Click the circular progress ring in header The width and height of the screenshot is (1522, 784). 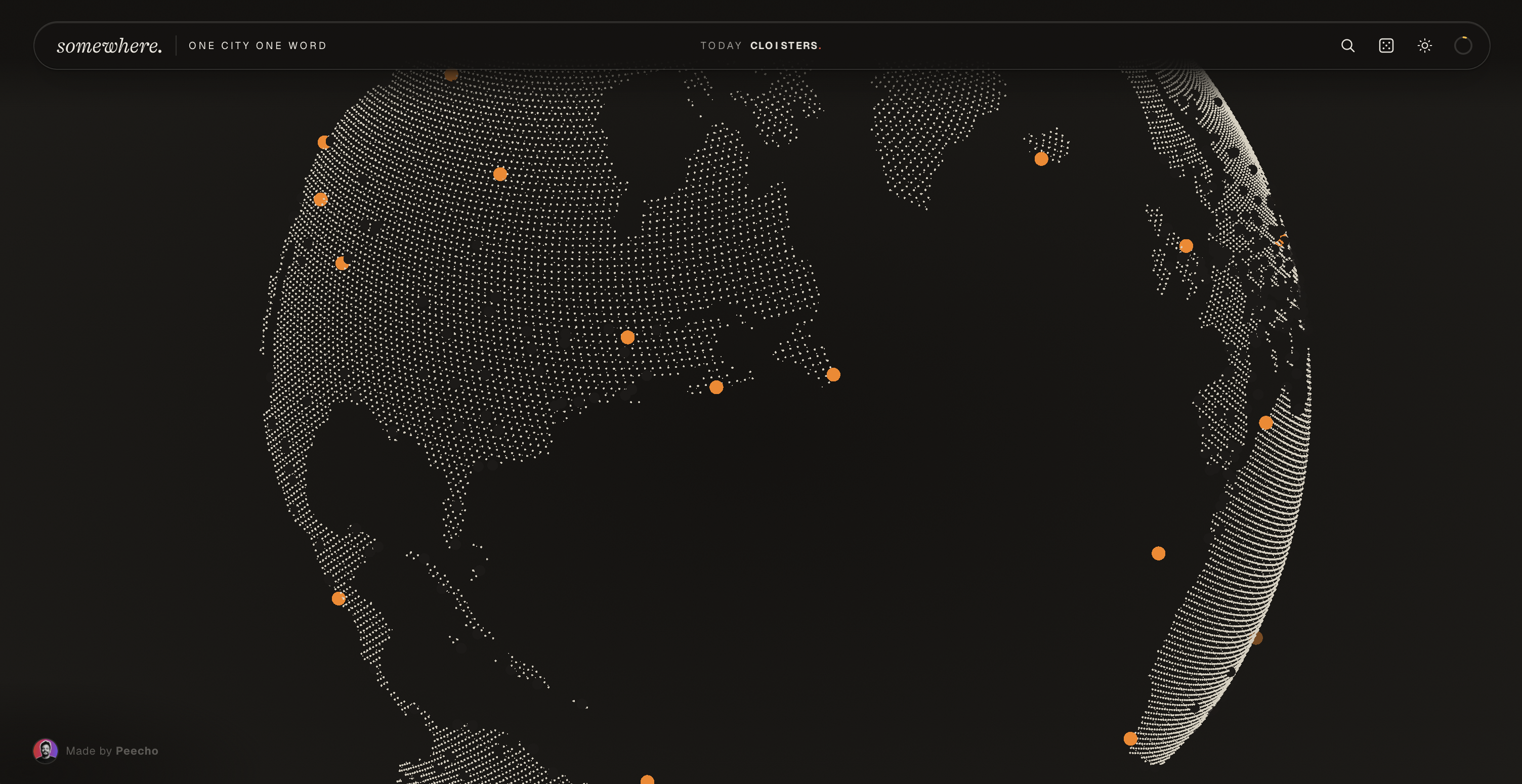[x=1463, y=46]
